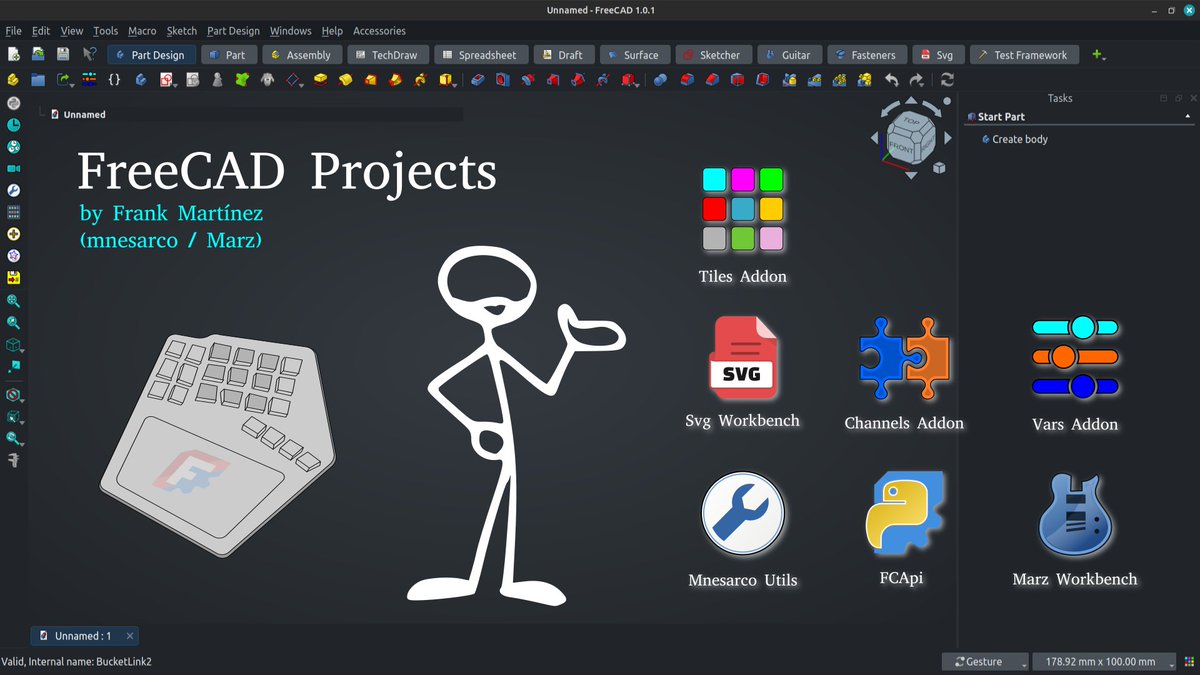Select the Pad tool icon

click(x=320, y=80)
